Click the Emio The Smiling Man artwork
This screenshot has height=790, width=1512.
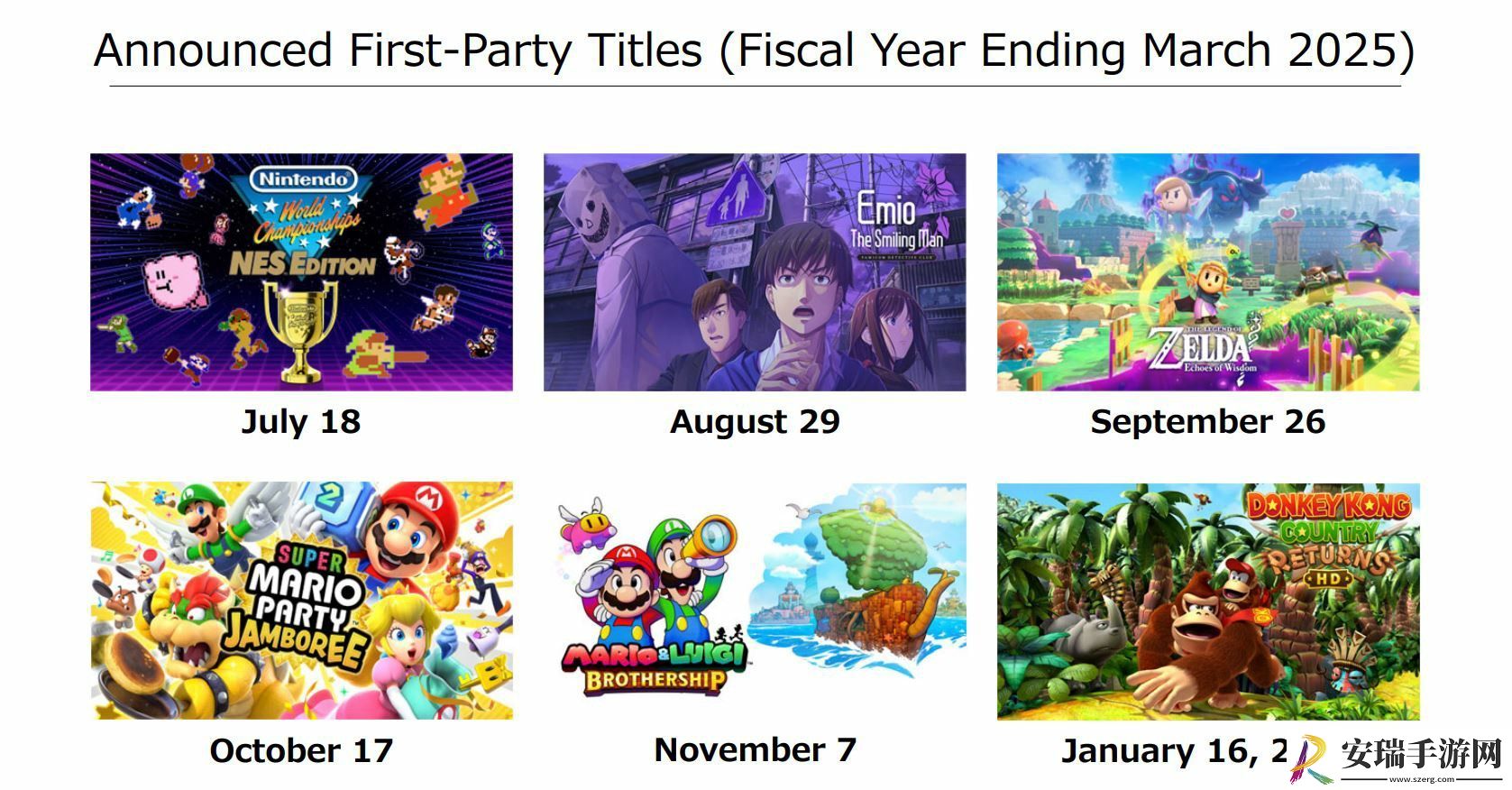coord(755,272)
